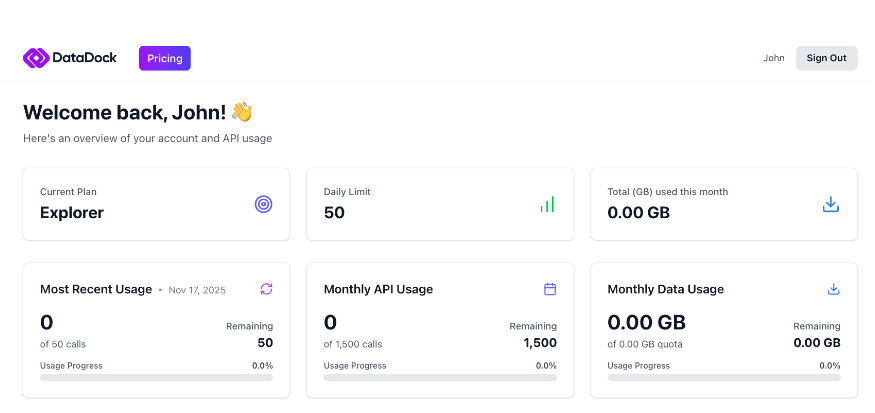Click the John username in header

774,58
